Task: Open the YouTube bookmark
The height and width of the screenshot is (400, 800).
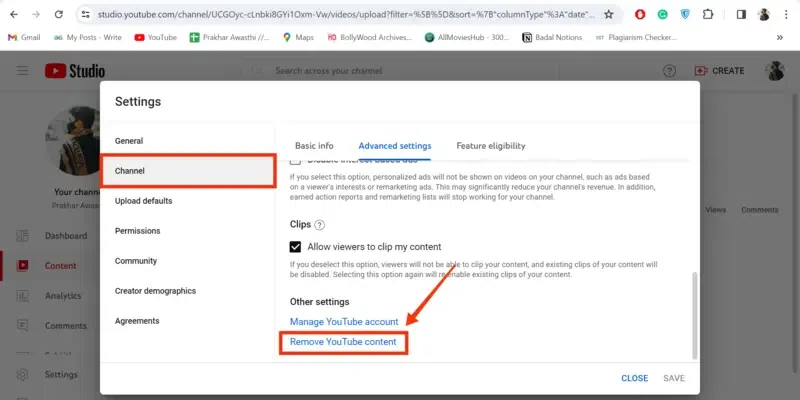Action: [x=156, y=37]
